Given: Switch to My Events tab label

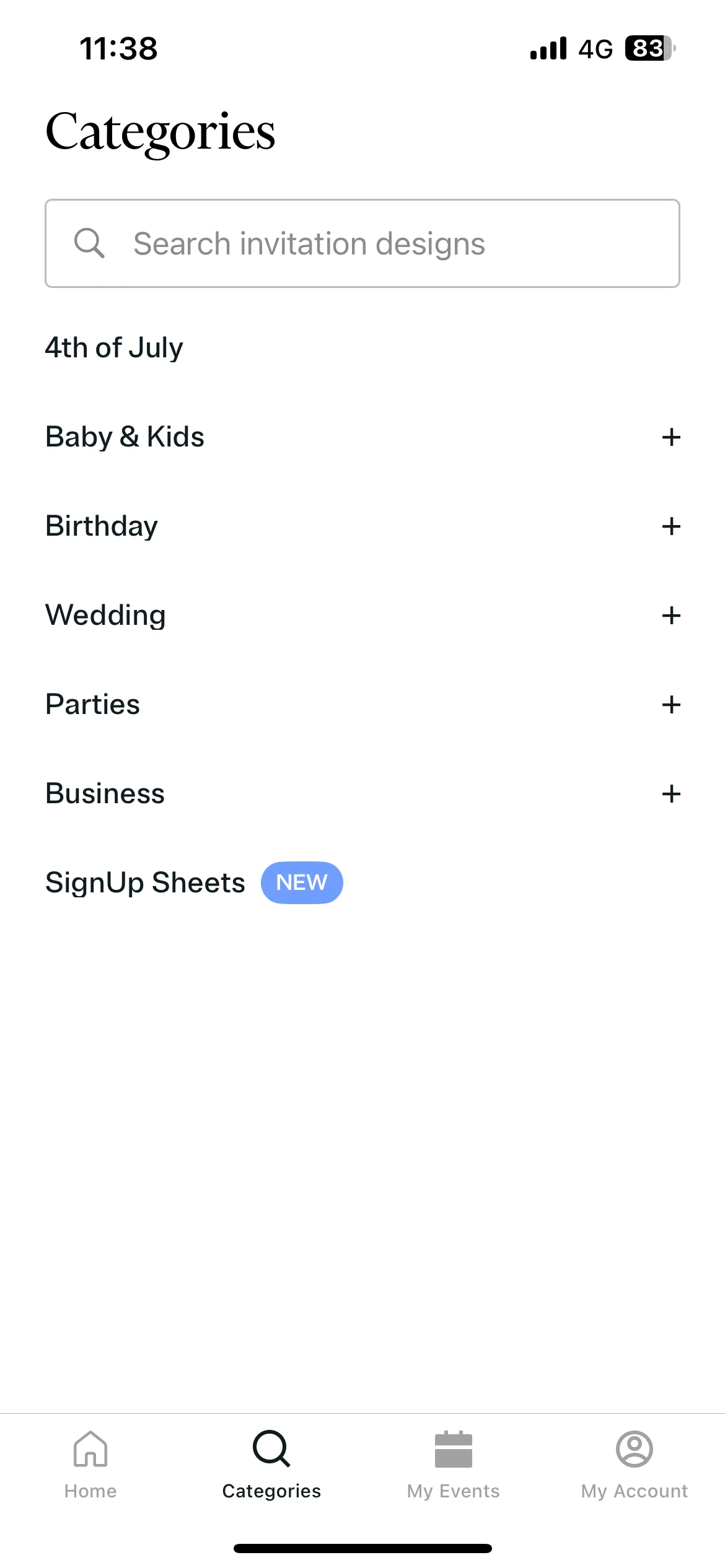Looking at the screenshot, I should tap(454, 1491).
